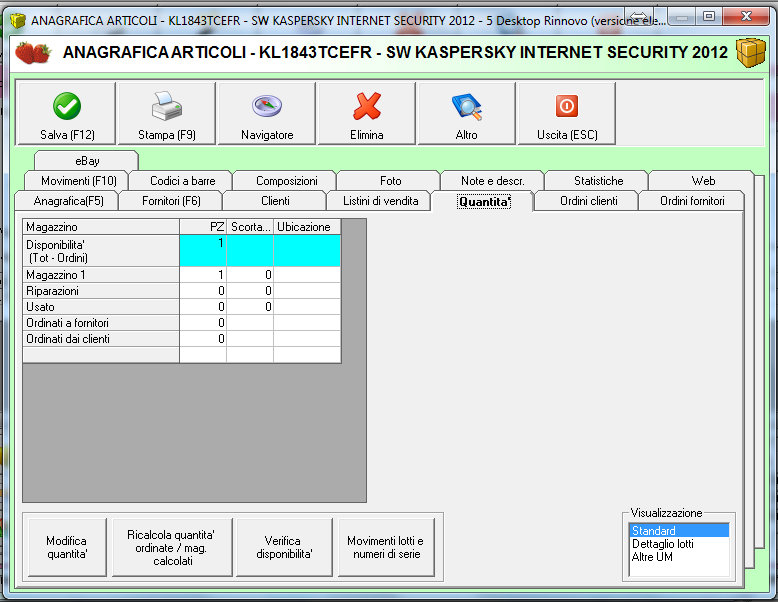778x602 pixels.
Task: Click the Scorta value of Usato
Action: pos(250,307)
